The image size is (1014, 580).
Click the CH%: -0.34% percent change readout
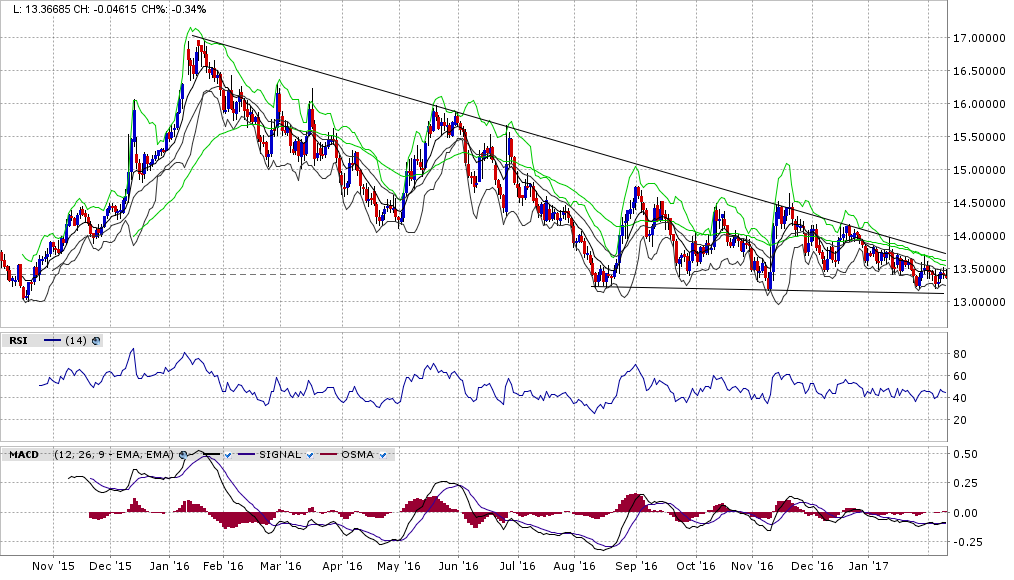pos(174,9)
